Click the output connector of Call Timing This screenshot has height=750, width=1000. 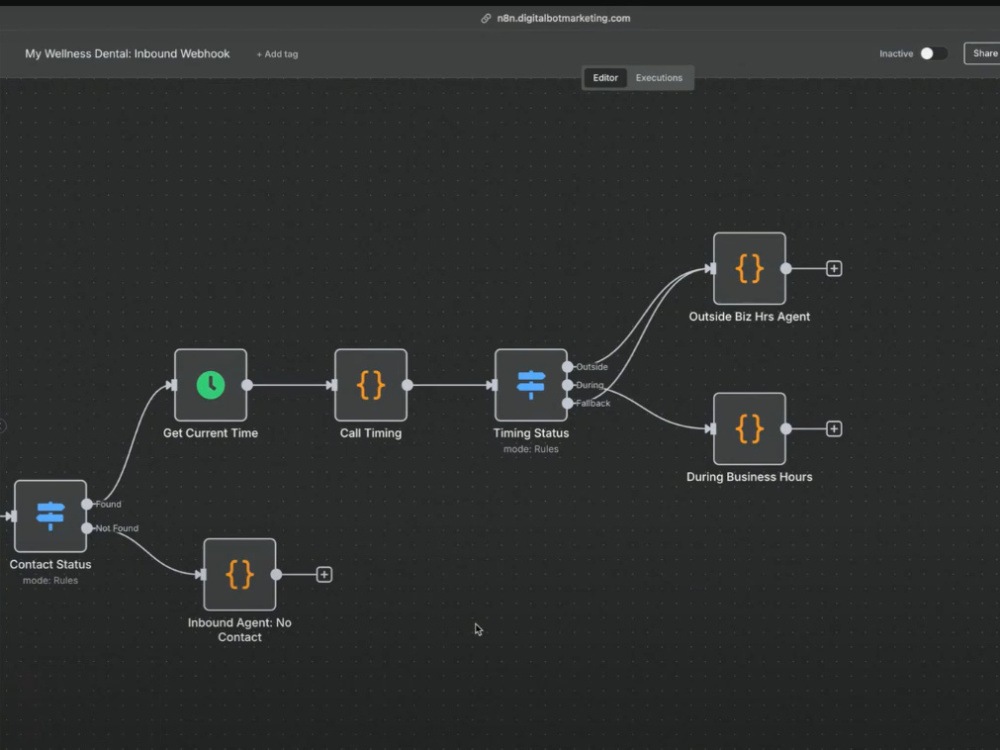[x=407, y=385]
